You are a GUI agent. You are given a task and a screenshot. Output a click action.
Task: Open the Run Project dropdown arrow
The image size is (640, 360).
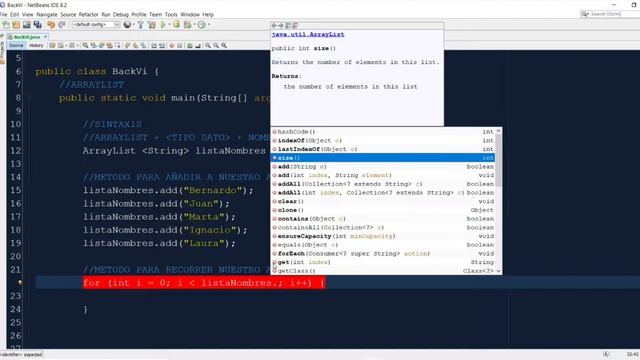coord(169,25)
